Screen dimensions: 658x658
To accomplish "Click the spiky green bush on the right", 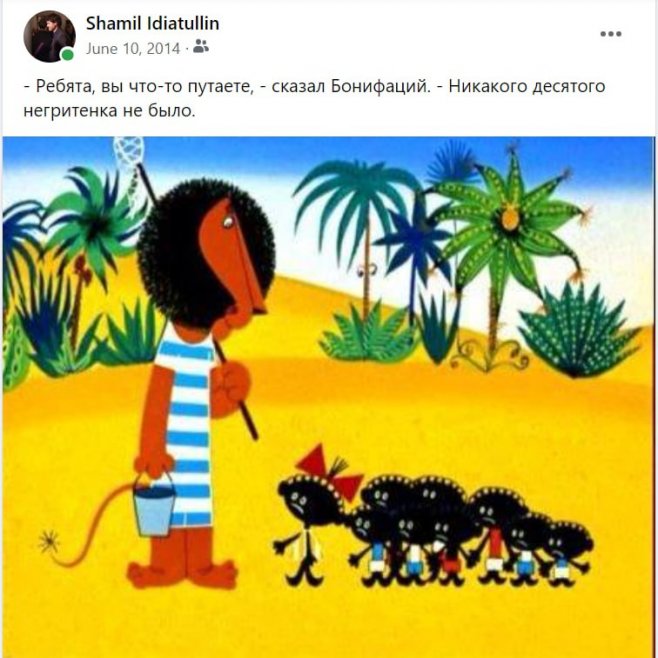I will click(x=579, y=332).
